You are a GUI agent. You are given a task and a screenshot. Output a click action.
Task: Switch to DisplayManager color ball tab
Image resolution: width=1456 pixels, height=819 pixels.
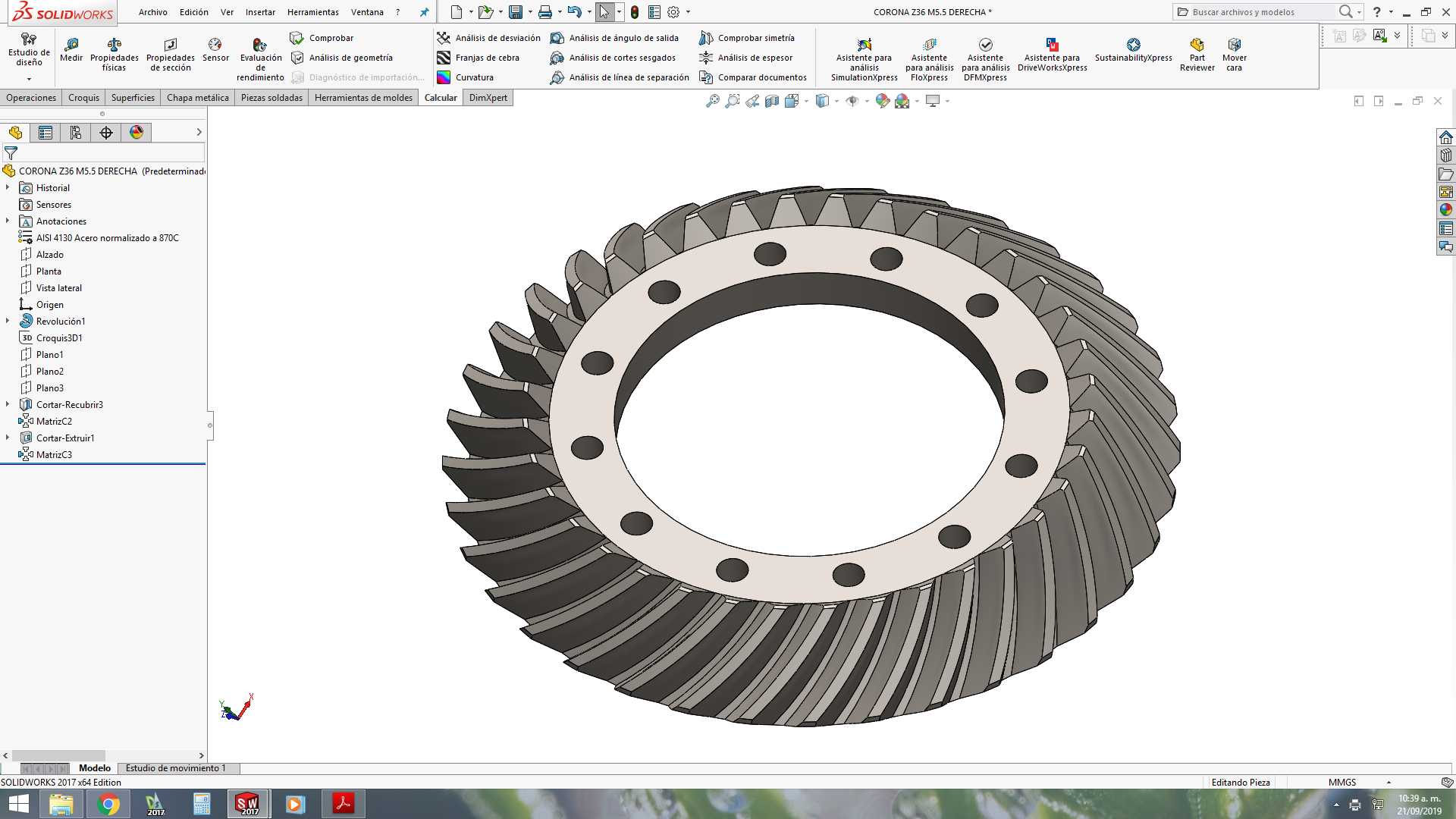(x=136, y=133)
